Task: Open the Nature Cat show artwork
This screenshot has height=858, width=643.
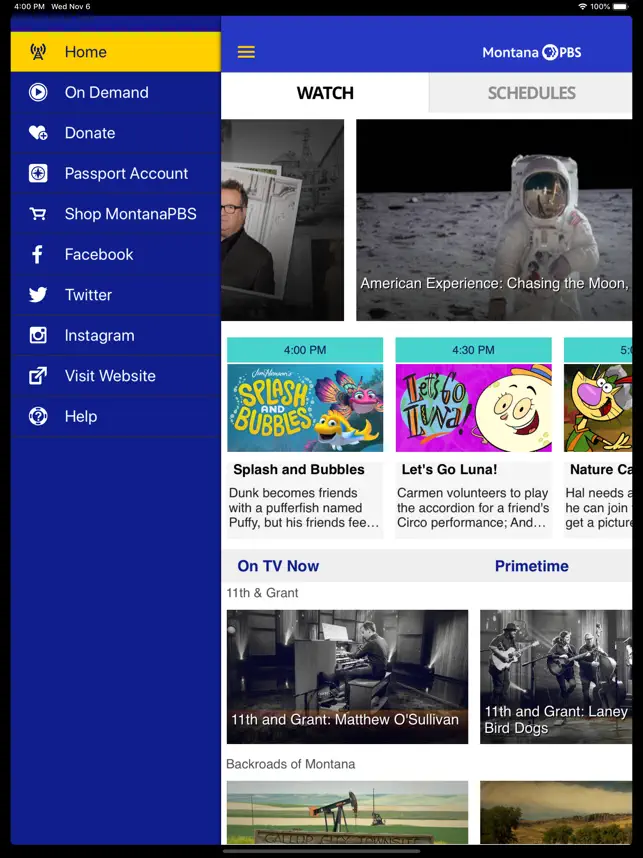Action: [x=598, y=408]
